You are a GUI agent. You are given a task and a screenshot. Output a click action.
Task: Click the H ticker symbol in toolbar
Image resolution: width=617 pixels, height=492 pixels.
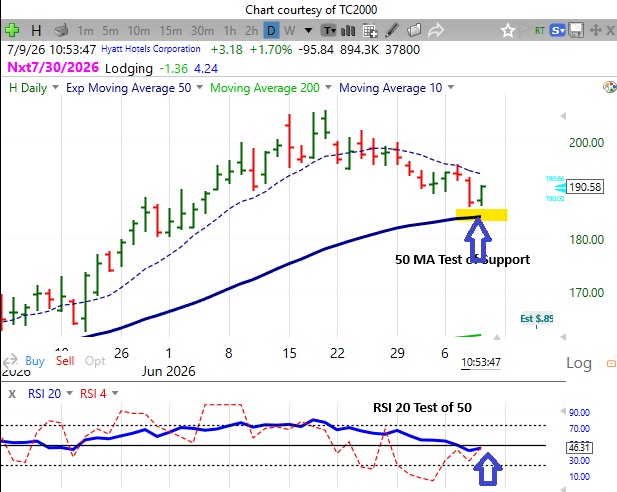[x=36, y=30]
